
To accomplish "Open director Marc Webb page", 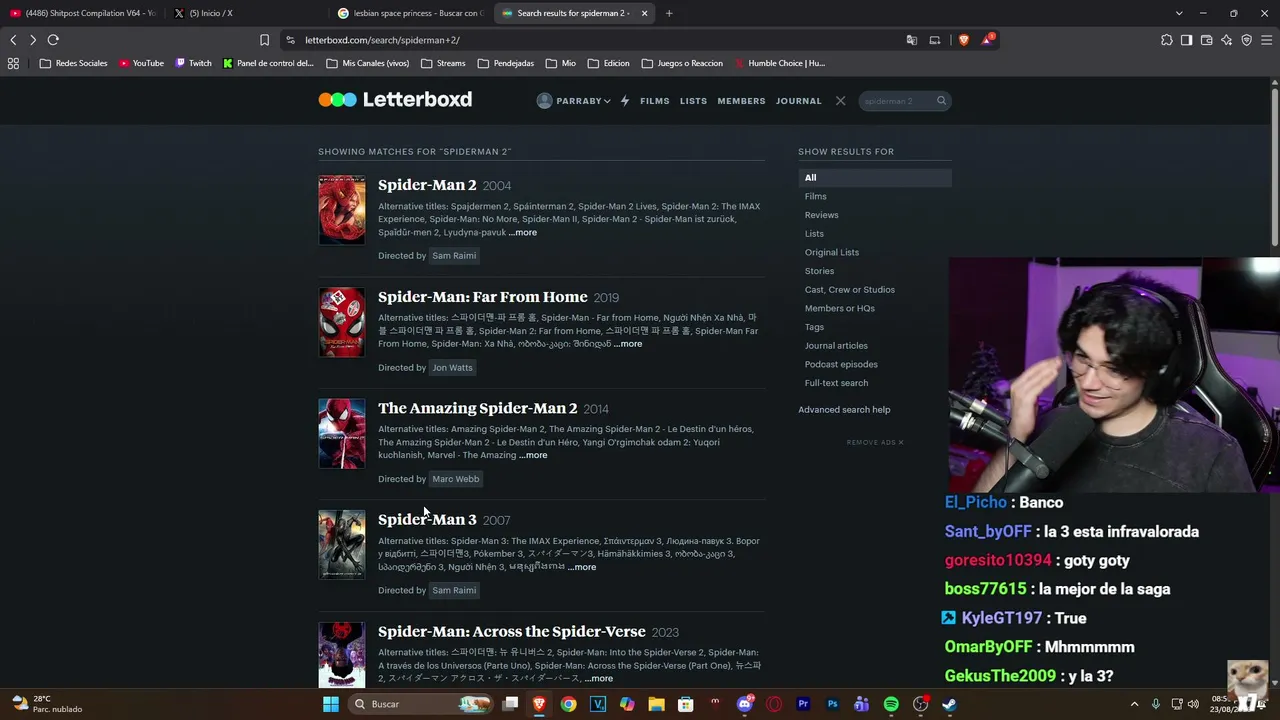I will click(x=455, y=479).
